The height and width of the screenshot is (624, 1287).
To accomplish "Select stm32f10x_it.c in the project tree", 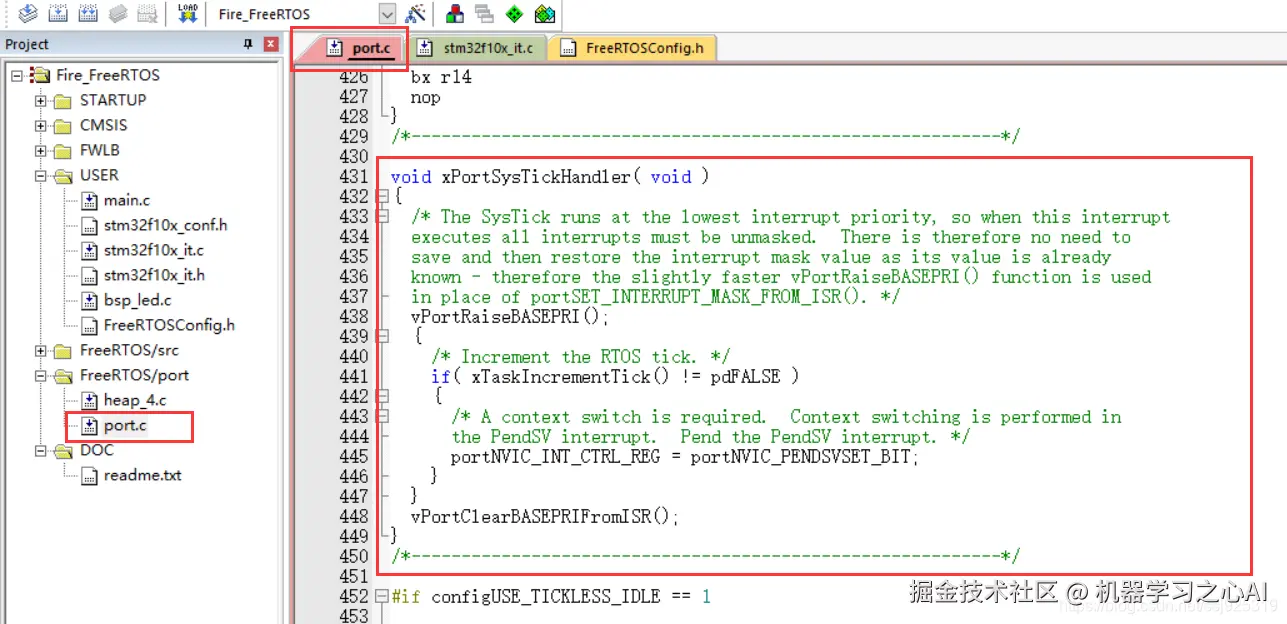I will [153, 250].
